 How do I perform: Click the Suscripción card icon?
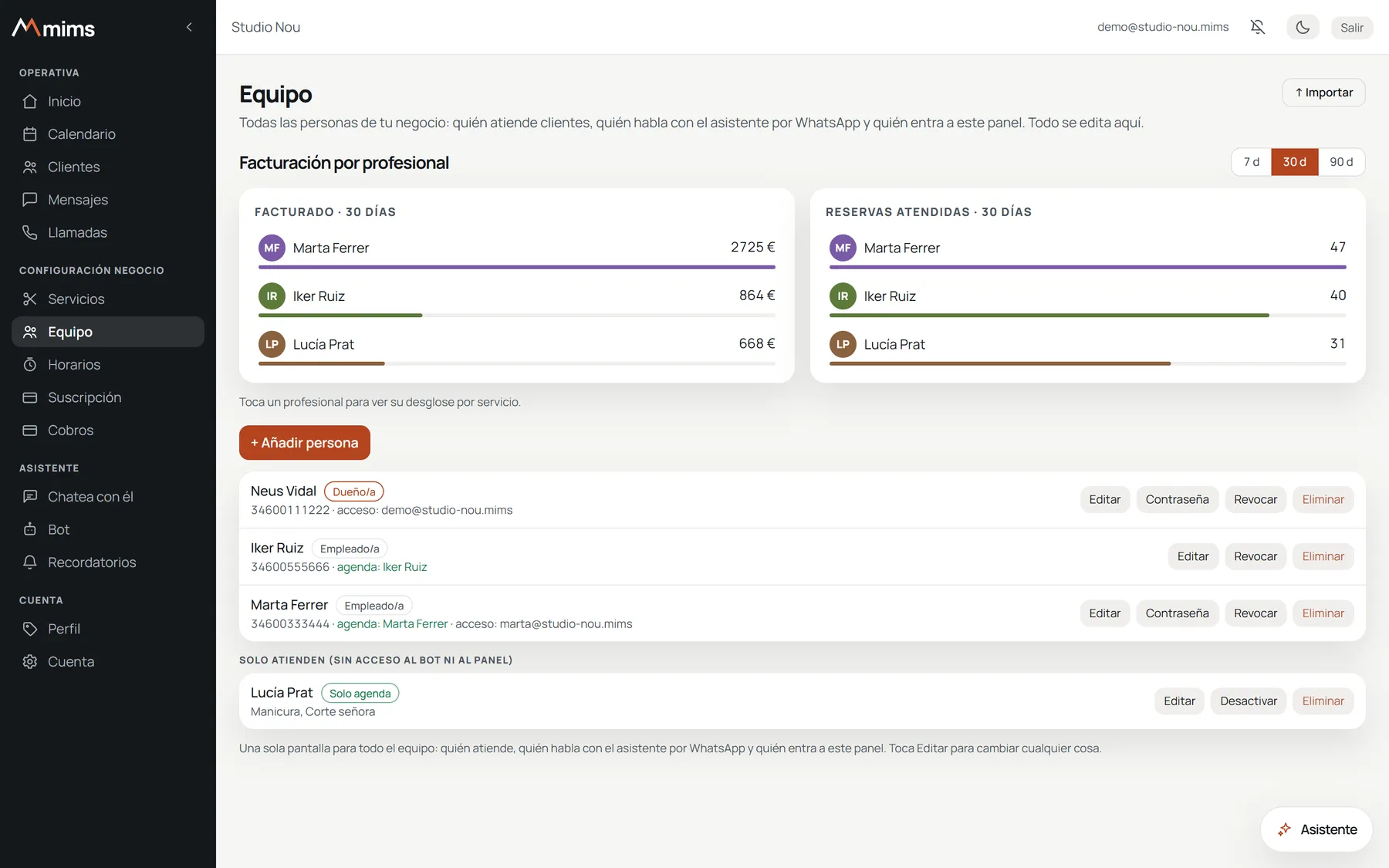click(30, 398)
